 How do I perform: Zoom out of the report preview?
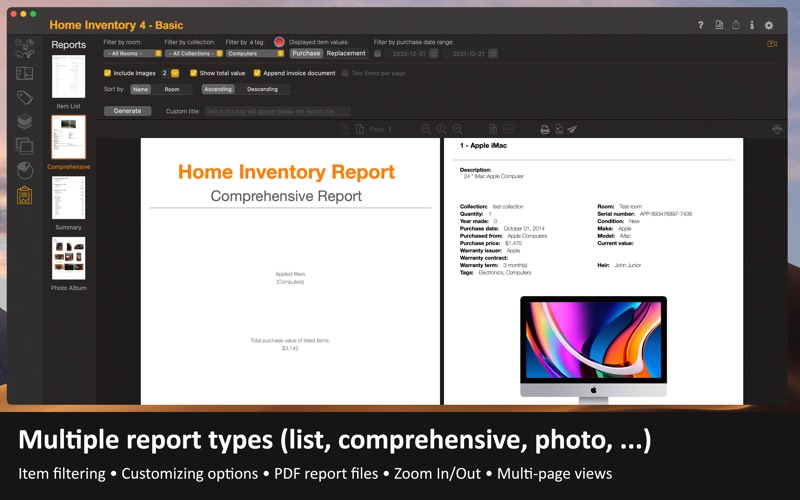pos(458,129)
